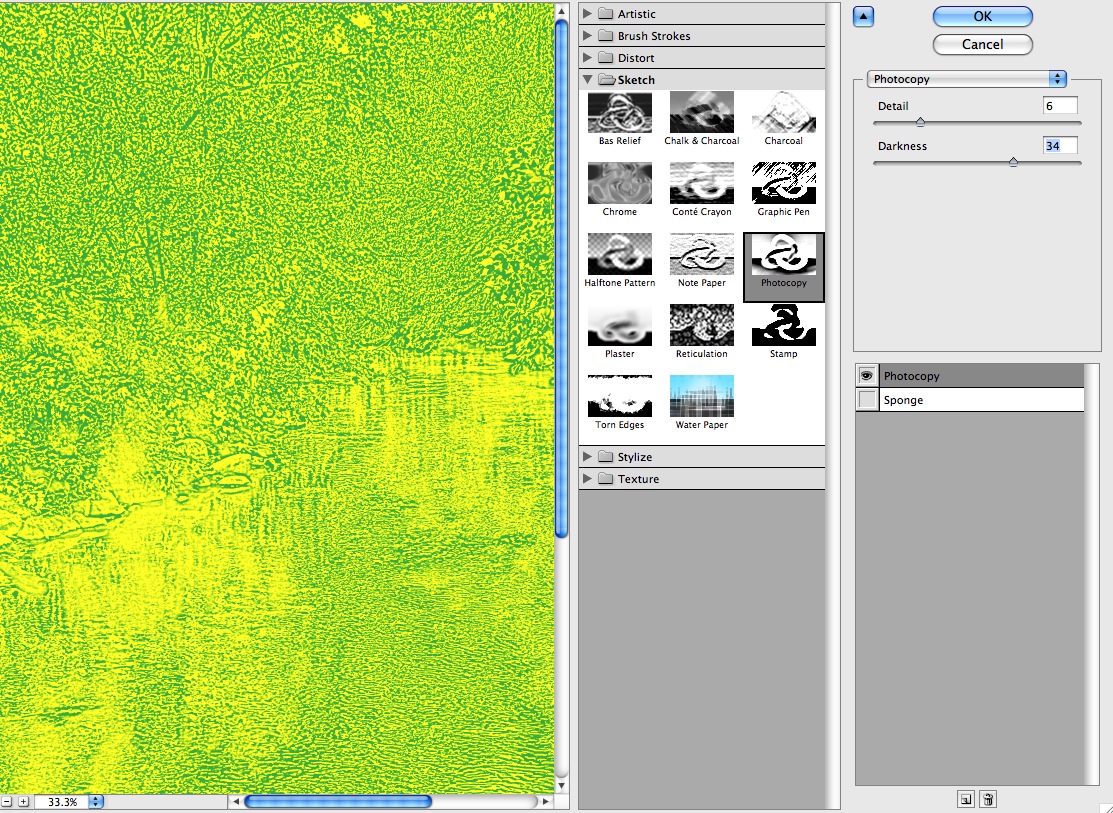Image resolution: width=1113 pixels, height=813 pixels.
Task: Choose the Water Paper filter
Action: pos(701,396)
